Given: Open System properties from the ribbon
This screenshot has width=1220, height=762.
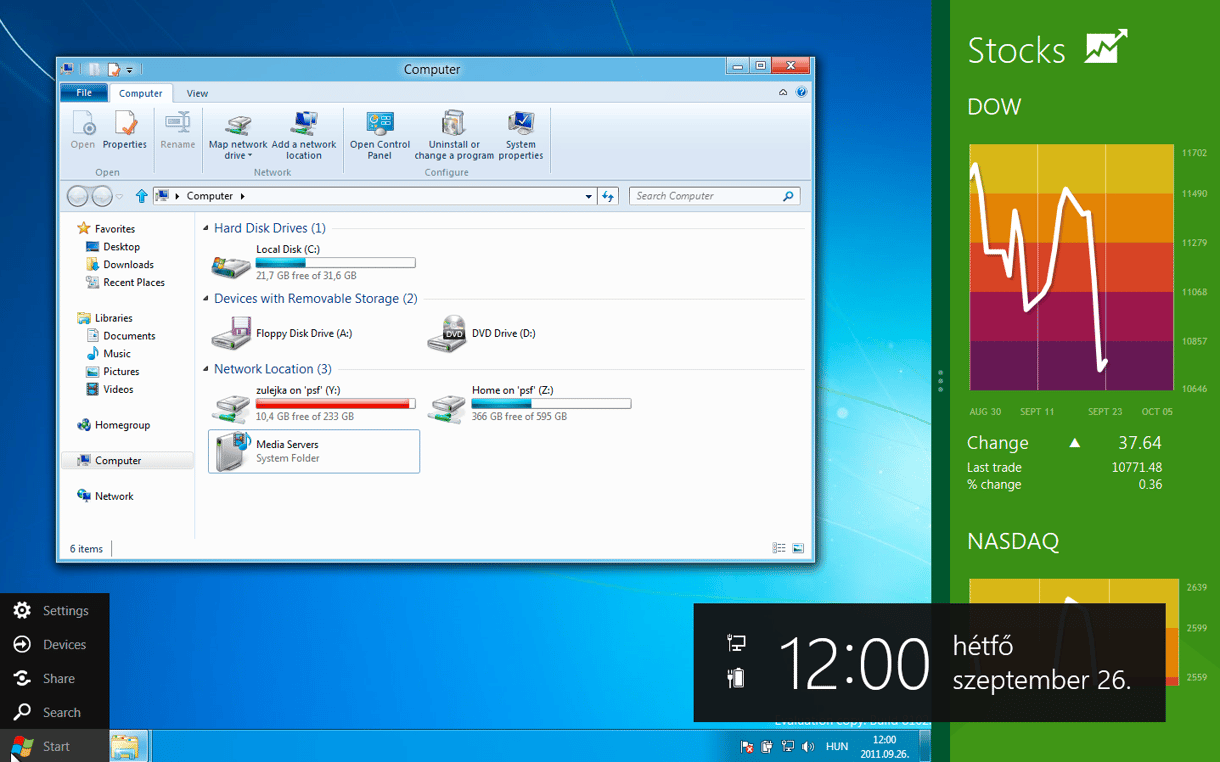Looking at the screenshot, I should coord(521,135).
